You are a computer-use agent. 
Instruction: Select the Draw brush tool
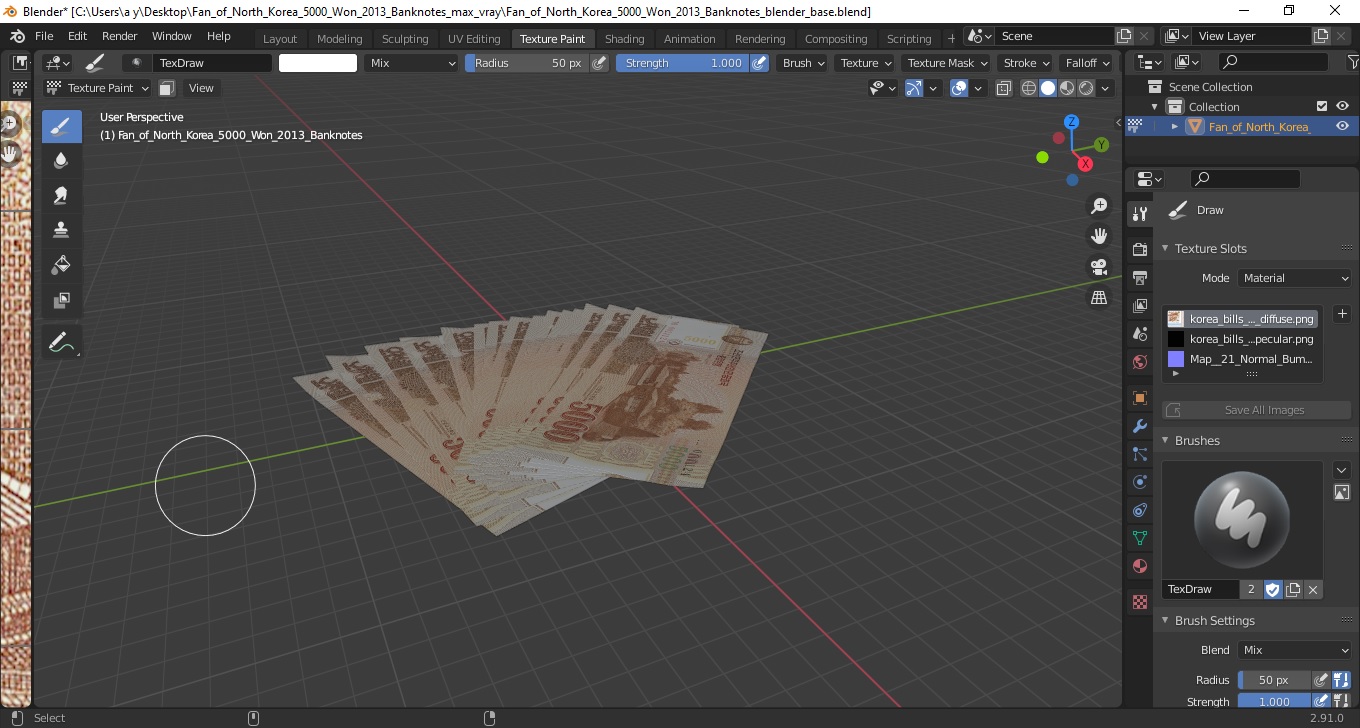[61, 127]
